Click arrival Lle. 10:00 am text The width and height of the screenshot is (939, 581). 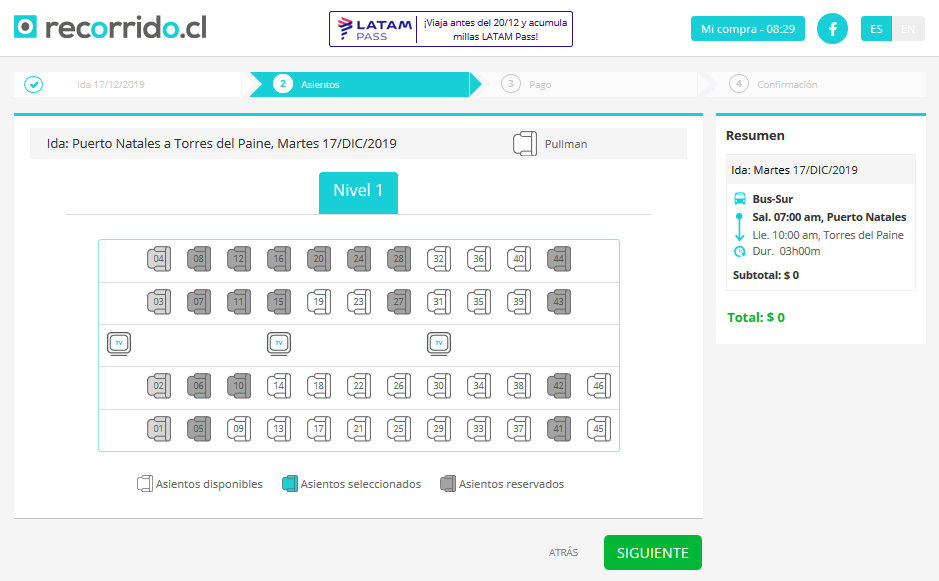[828, 235]
